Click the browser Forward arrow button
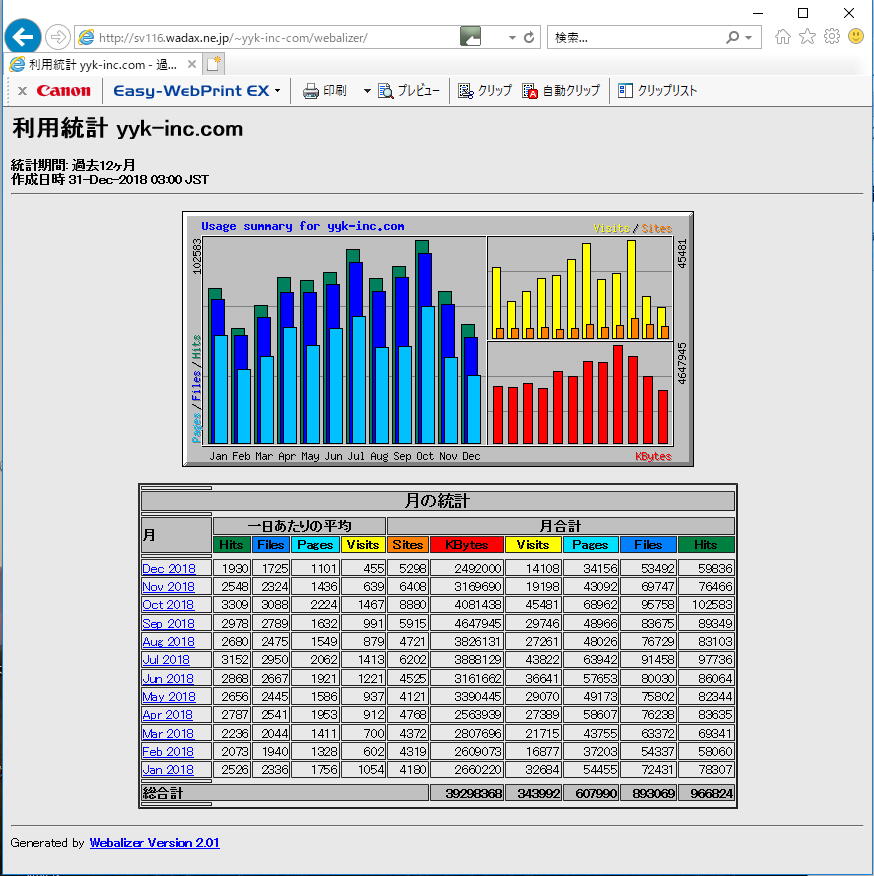This screenshot has height=876, width=874. tap(57, 38)
